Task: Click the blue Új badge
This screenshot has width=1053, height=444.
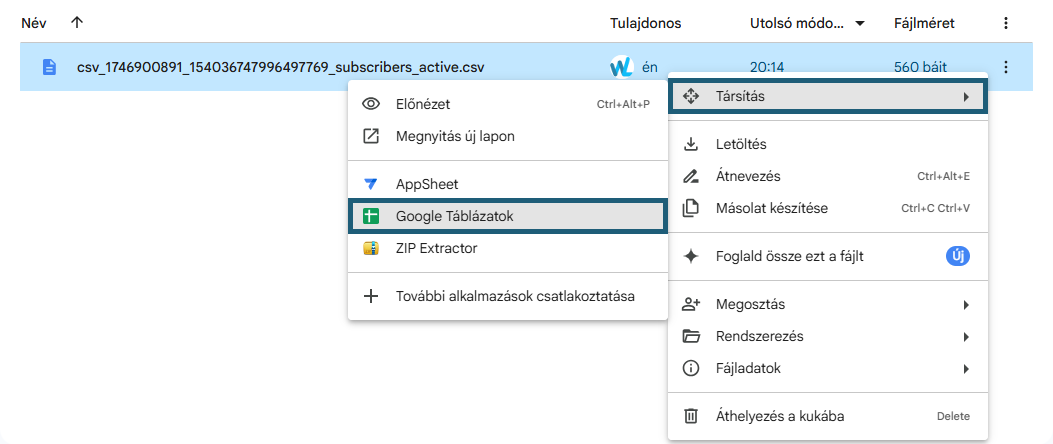Action: coord(958,256)
